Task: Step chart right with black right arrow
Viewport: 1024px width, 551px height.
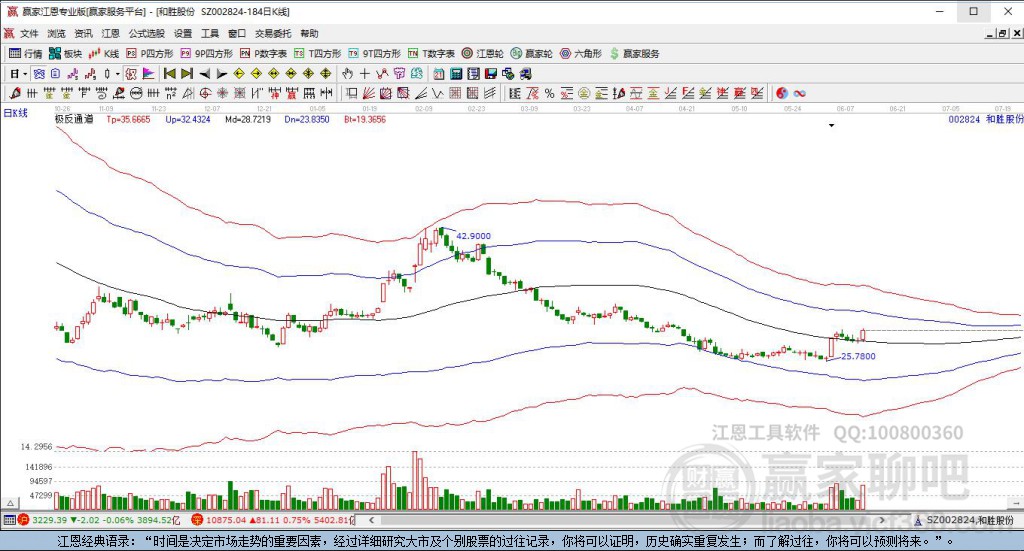Action: click(x=222, y=74)
